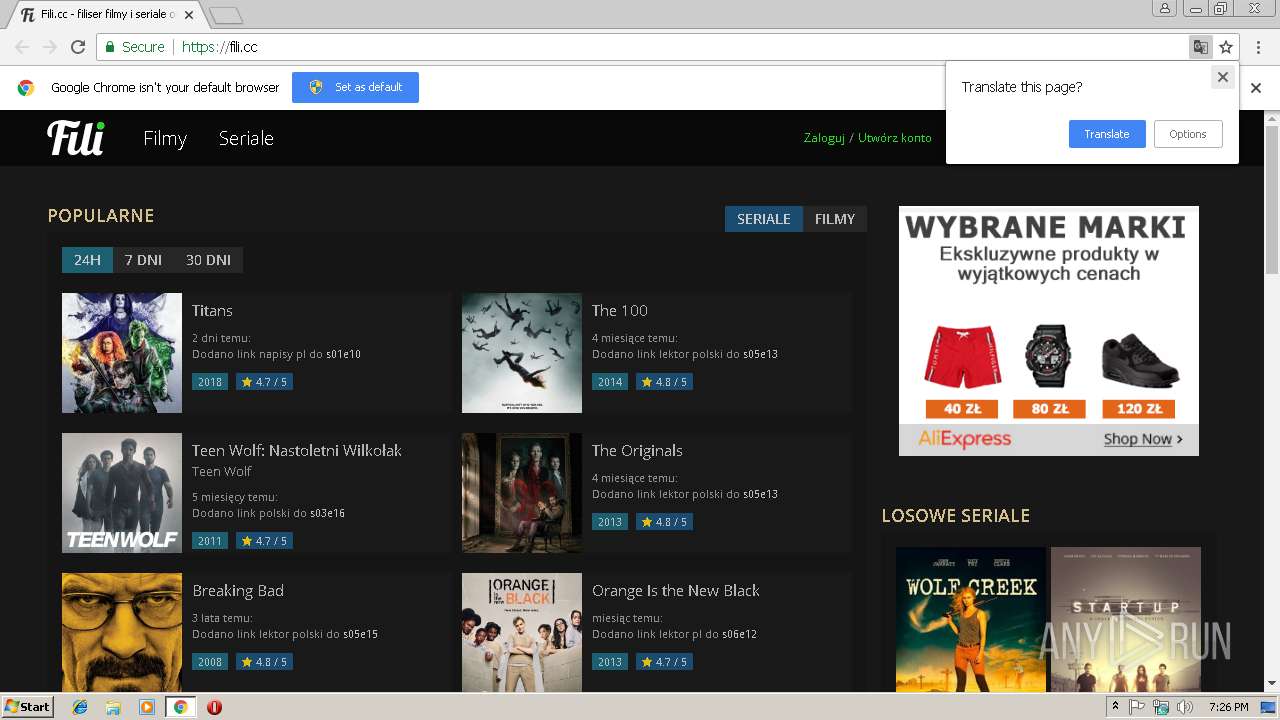This screenshot has height=720, width=1280.
Task: Click Utwórz konto link
Action: (x=894, y=138)
